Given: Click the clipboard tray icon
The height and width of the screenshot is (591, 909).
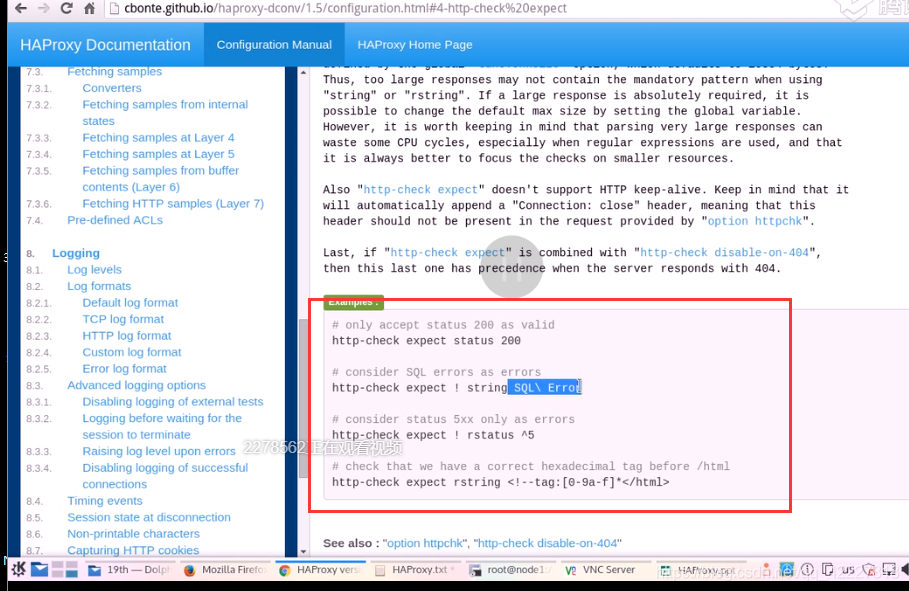Looking at the screenshot, I should pos(828,570).
